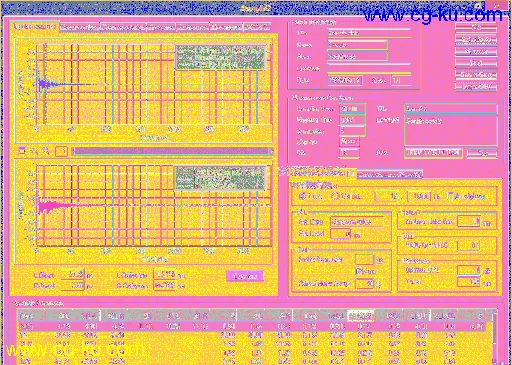Click the first magnifier icon under the upper graph
Screen dimensions: 512x365
(34, 151)
